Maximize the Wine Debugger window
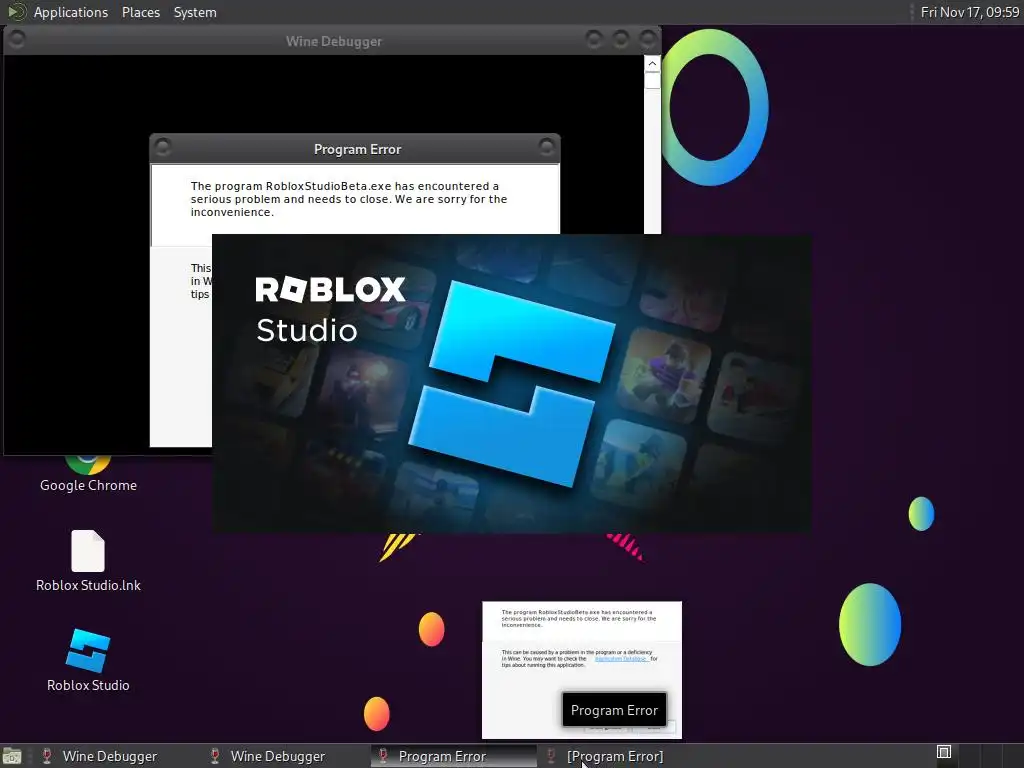The width and height of the screenshot is (1024, 768). [620, 40]
